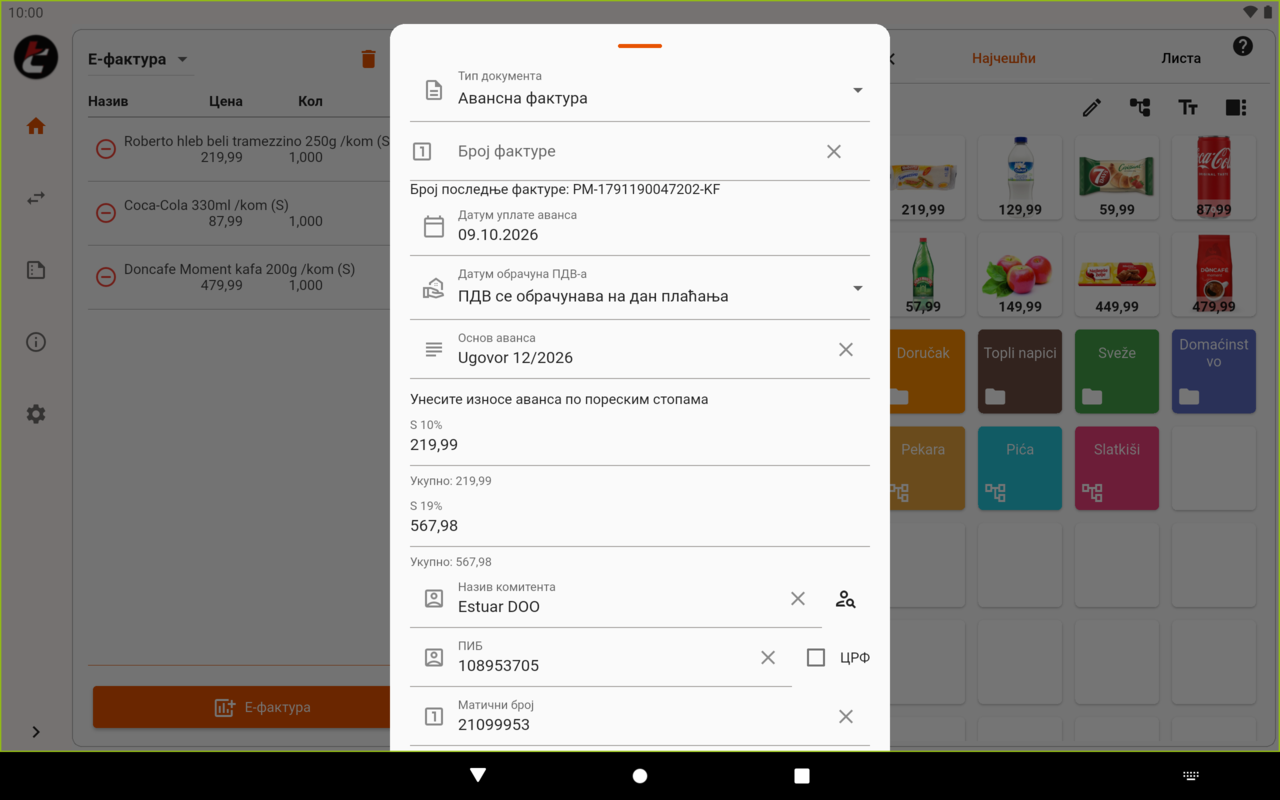This screenshot has height=800, width=1280.
Task: Select the water bottle product 129,99
Action: tap(1020, 178)
